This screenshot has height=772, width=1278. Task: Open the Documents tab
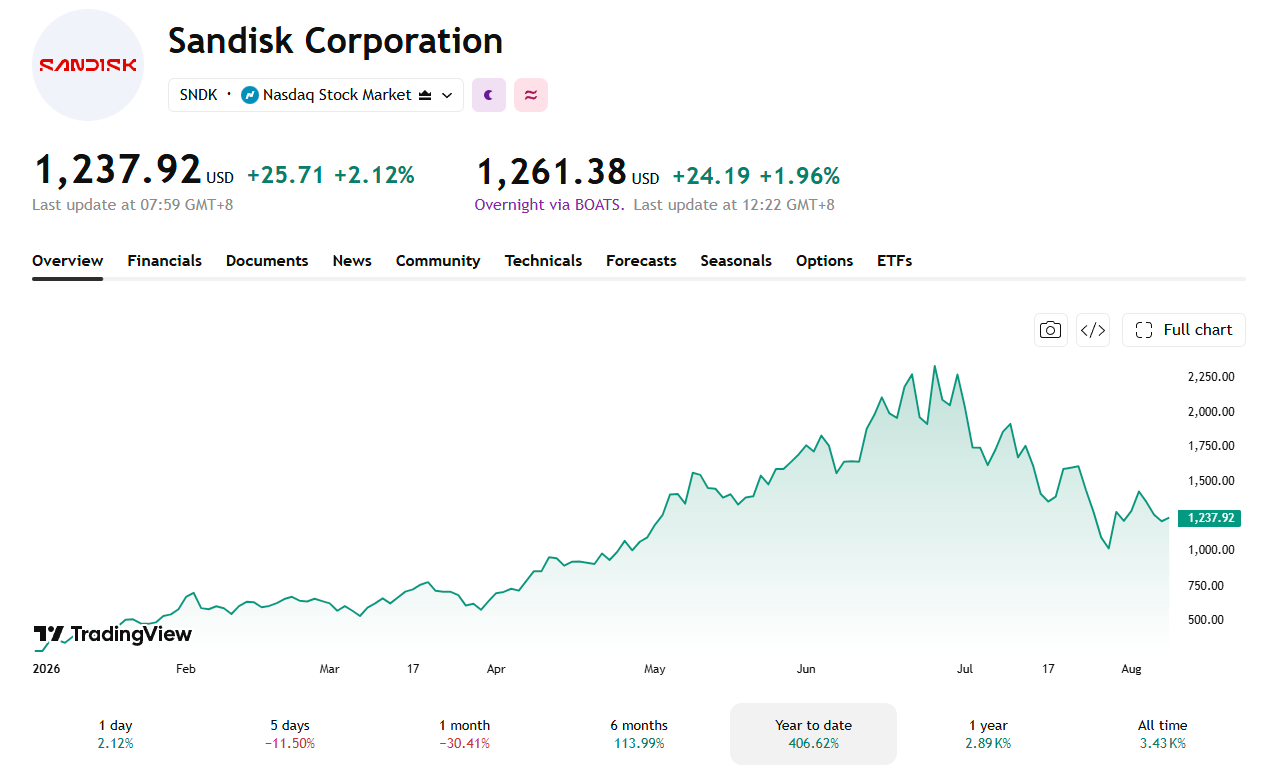267,261
